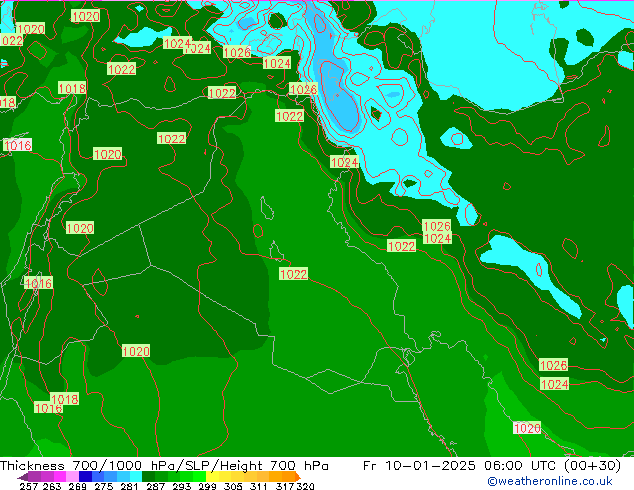The height and width of the screenshot is (490, 634).
Task: Click the legend value '320'
Action: [305, 486]
